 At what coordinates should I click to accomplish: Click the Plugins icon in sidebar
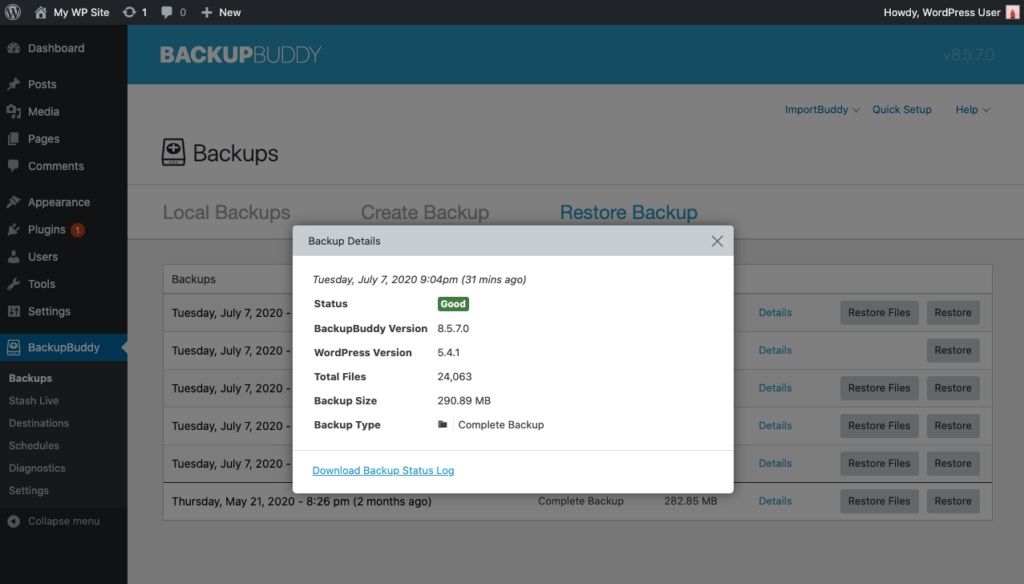[x=14, y=229]
